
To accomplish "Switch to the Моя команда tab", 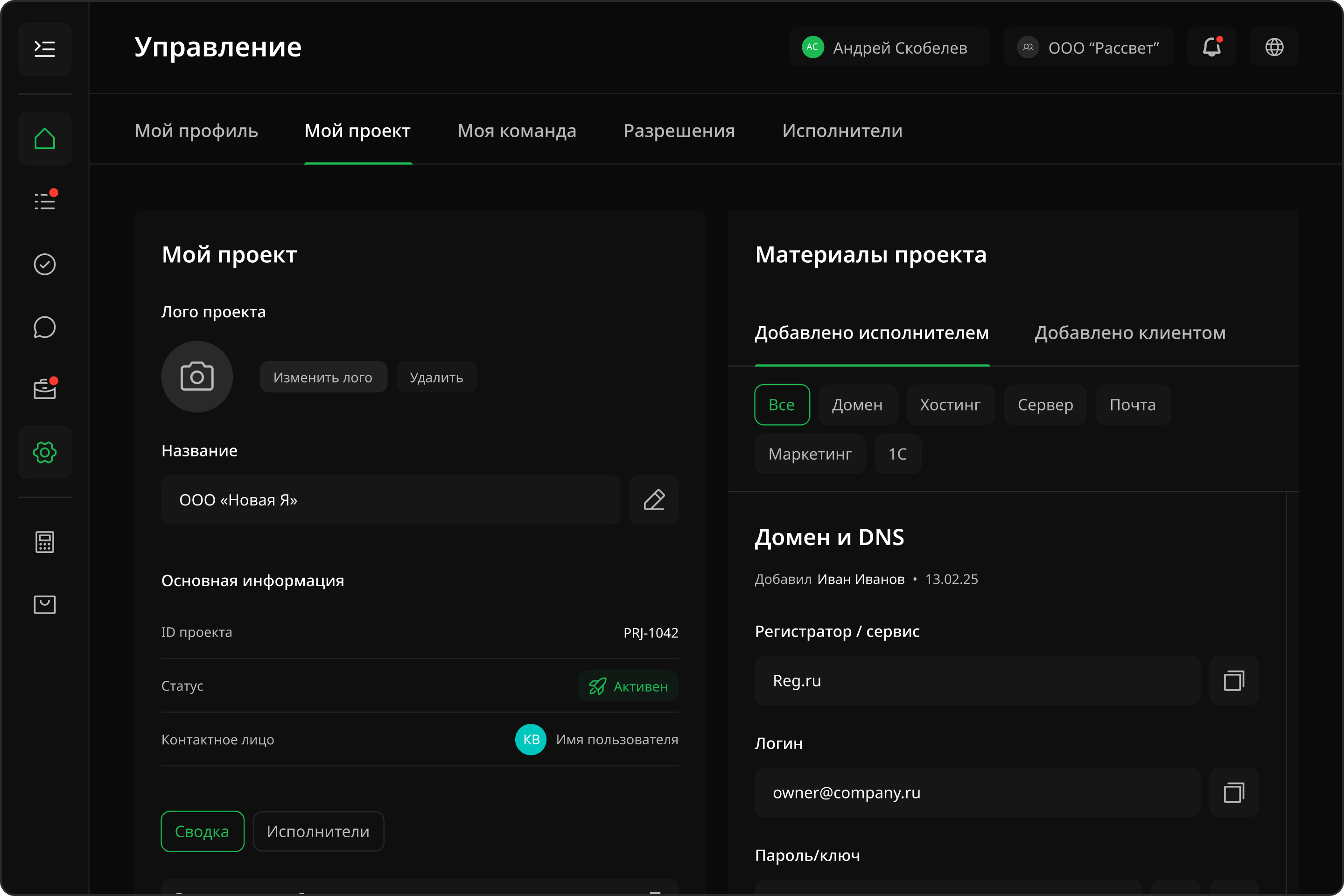I will 517,131.
